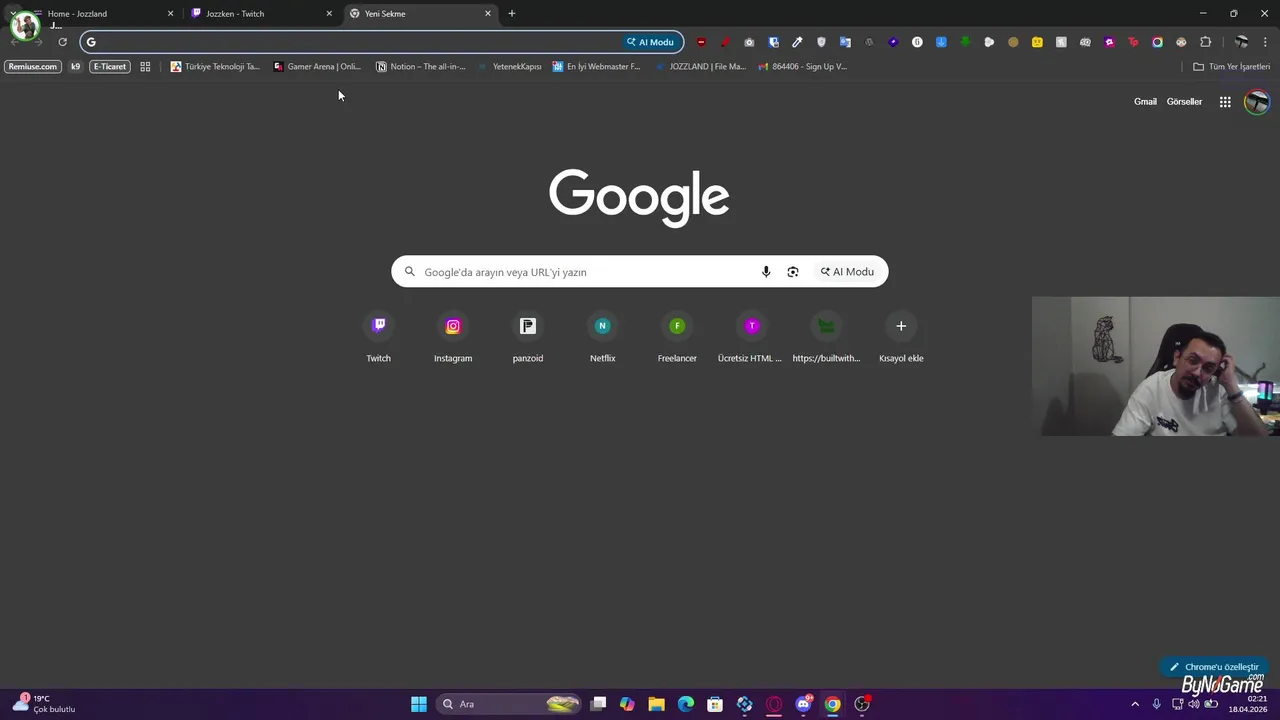Open the Instagram shortcut
The image size is (1280, 720).
[x=453, y=338]
